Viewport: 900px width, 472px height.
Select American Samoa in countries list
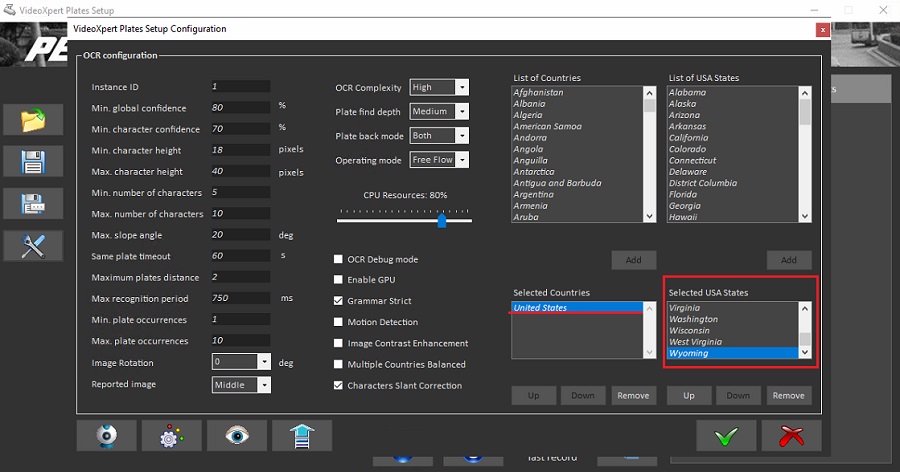coord(577,126)
